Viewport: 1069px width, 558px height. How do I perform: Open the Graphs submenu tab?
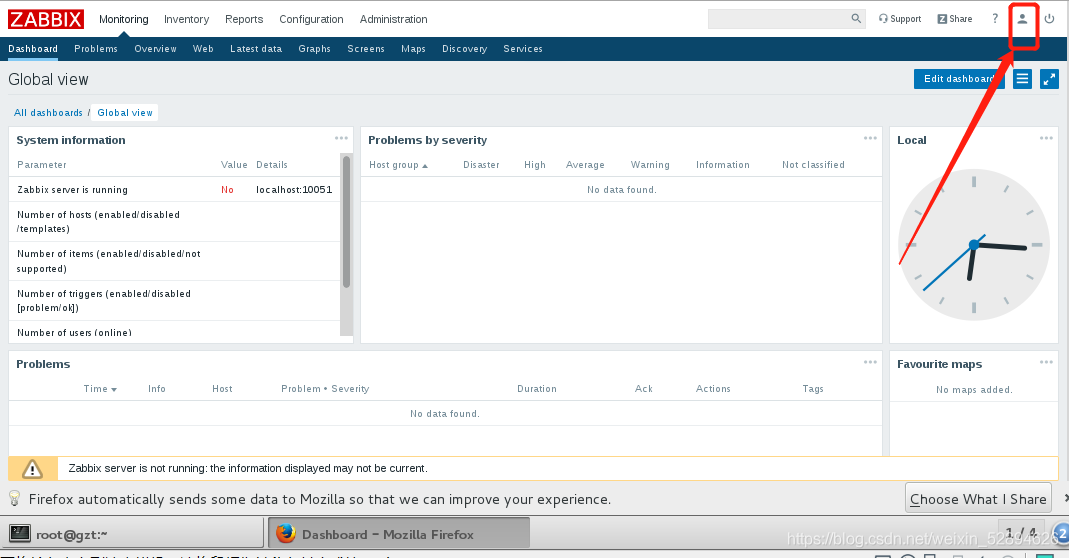point(314,49)
